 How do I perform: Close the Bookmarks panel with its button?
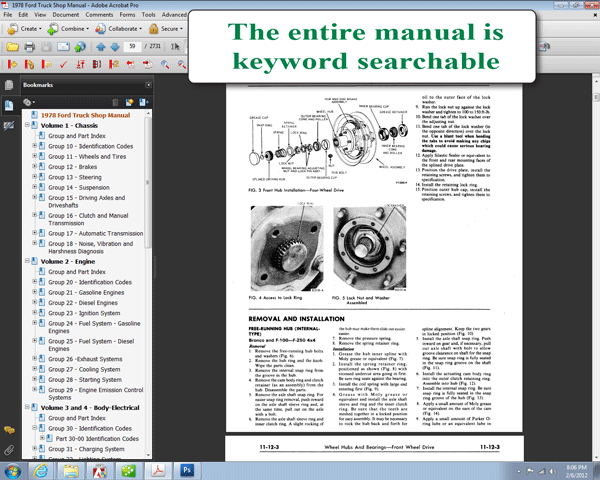tap(148, 85)
